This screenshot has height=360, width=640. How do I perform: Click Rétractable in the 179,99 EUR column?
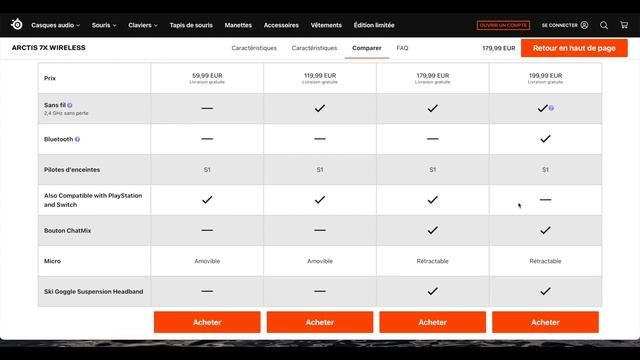433,261
